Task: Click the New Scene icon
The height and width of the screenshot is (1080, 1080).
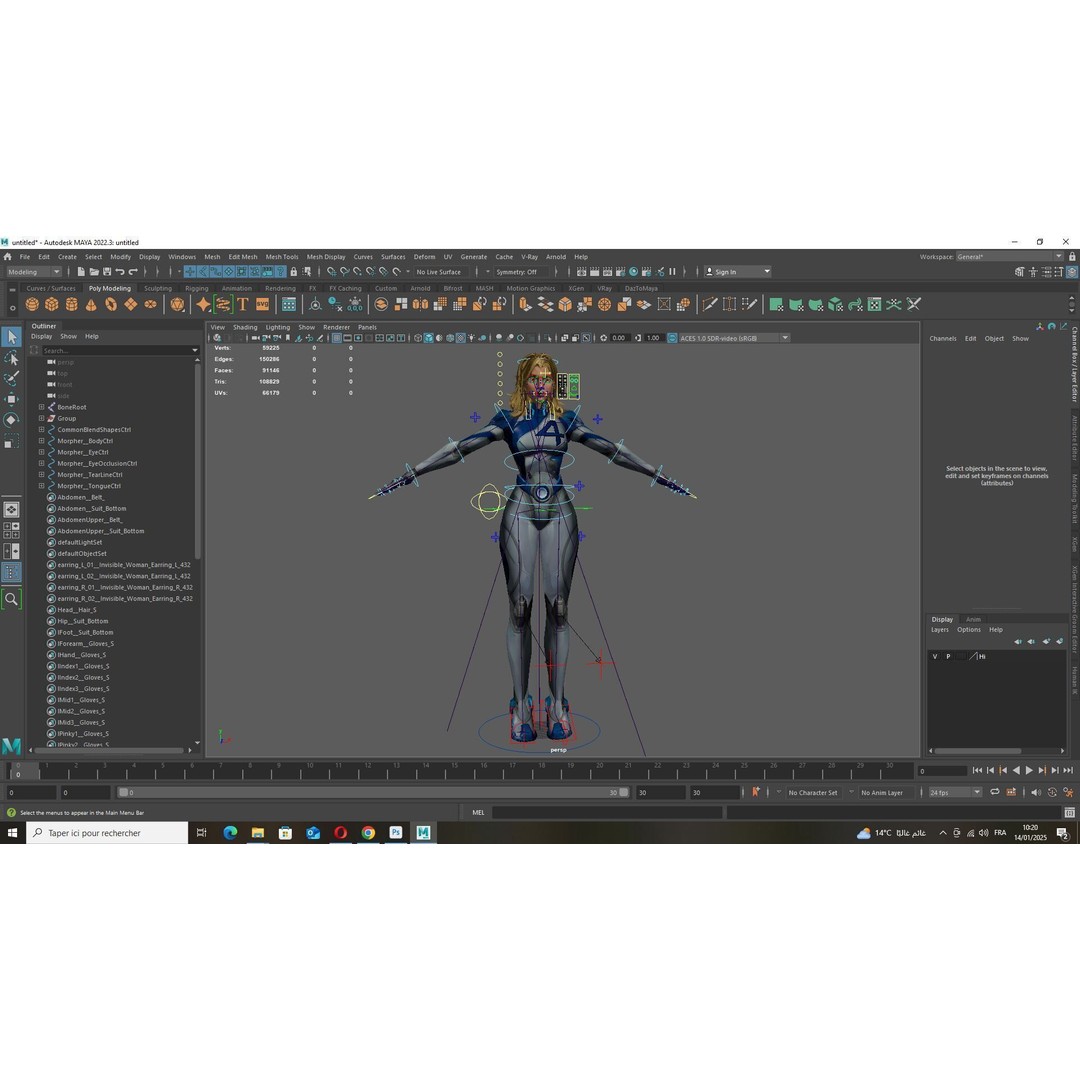Action: (x=81, y=272)
